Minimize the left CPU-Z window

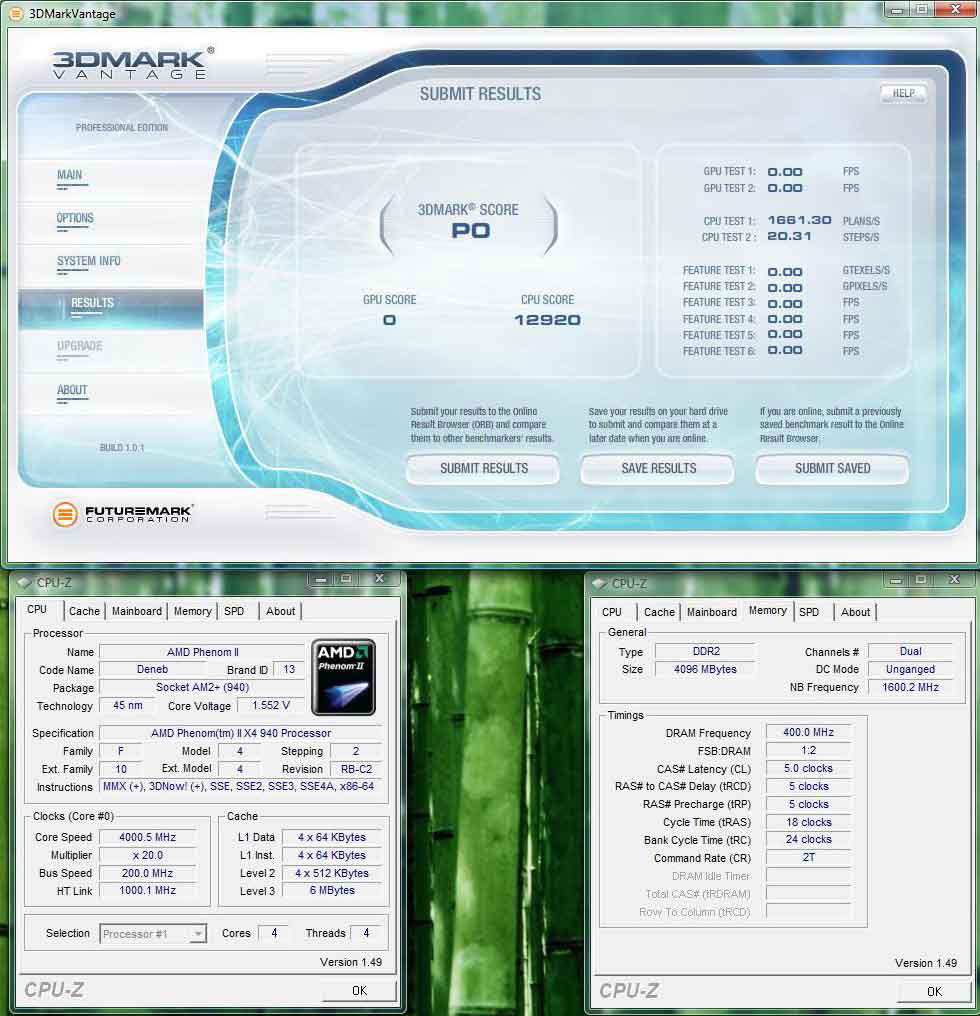click(320, 579)
